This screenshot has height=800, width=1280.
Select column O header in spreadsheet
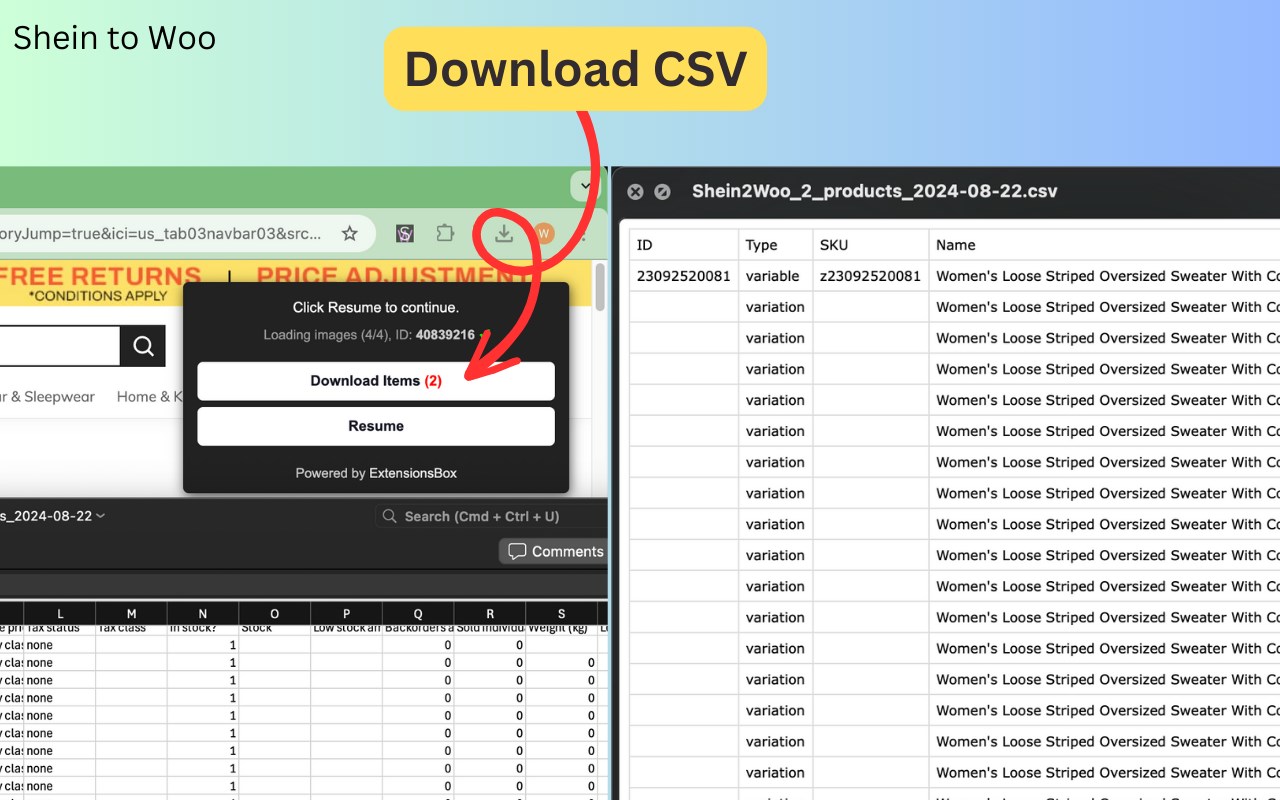coord(275,613)
